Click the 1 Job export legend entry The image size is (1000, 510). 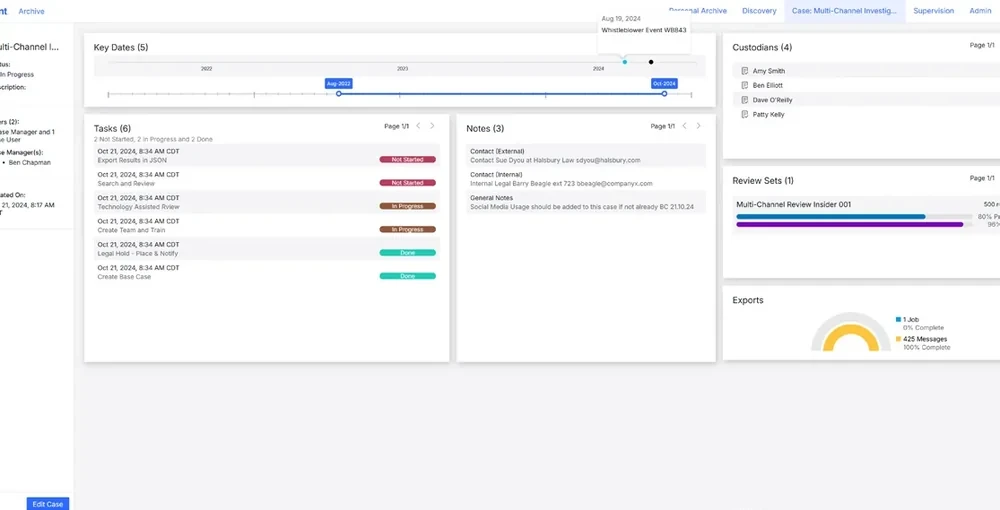911,319
